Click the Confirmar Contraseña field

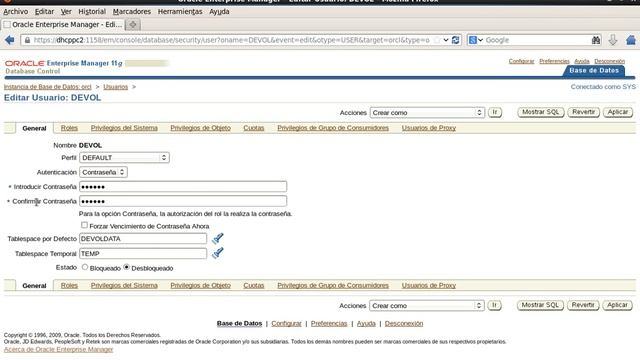pos(183,201)
